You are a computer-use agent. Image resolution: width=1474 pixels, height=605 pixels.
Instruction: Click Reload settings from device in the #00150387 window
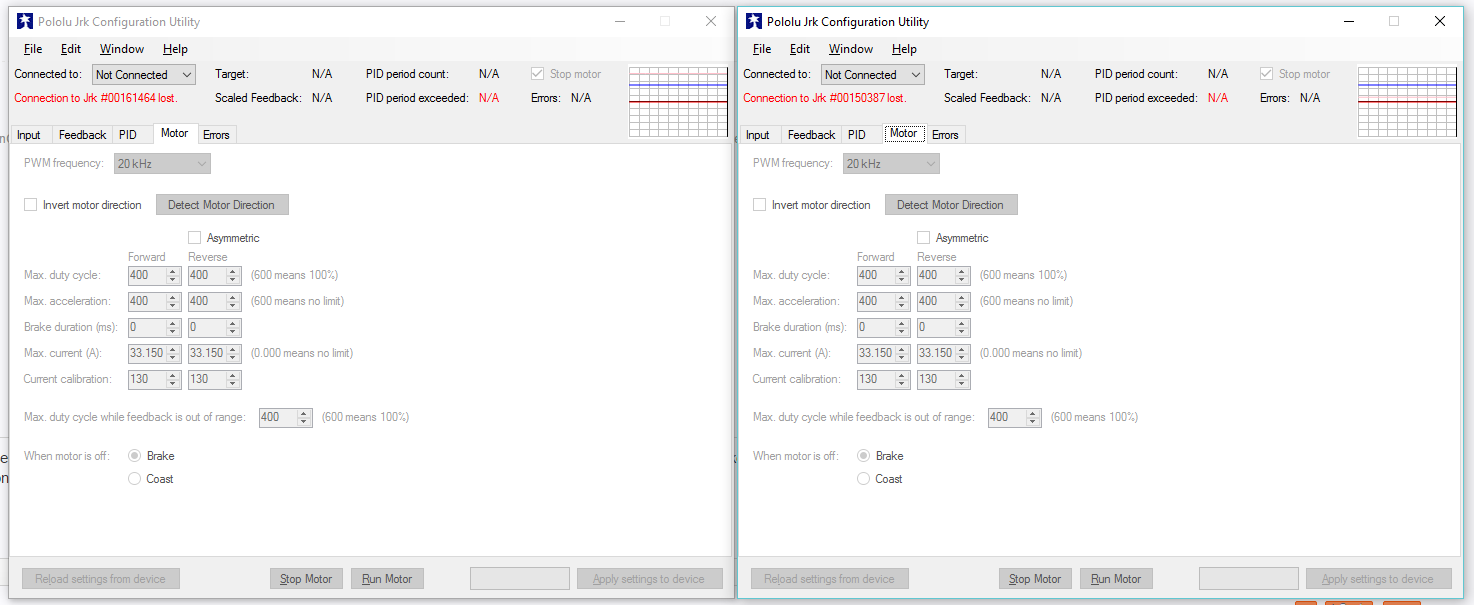click(x=830, y=579)
